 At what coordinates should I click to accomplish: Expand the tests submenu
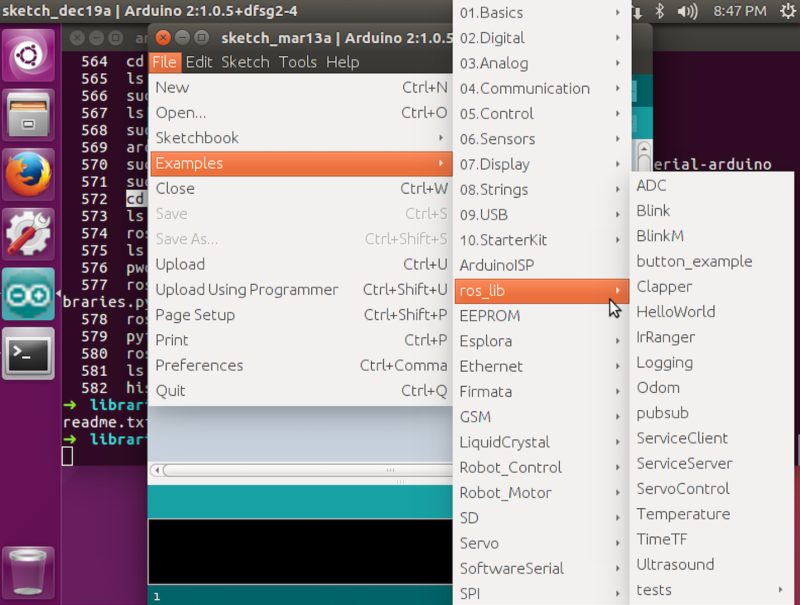pyautogui.click(x=712, y=590)
